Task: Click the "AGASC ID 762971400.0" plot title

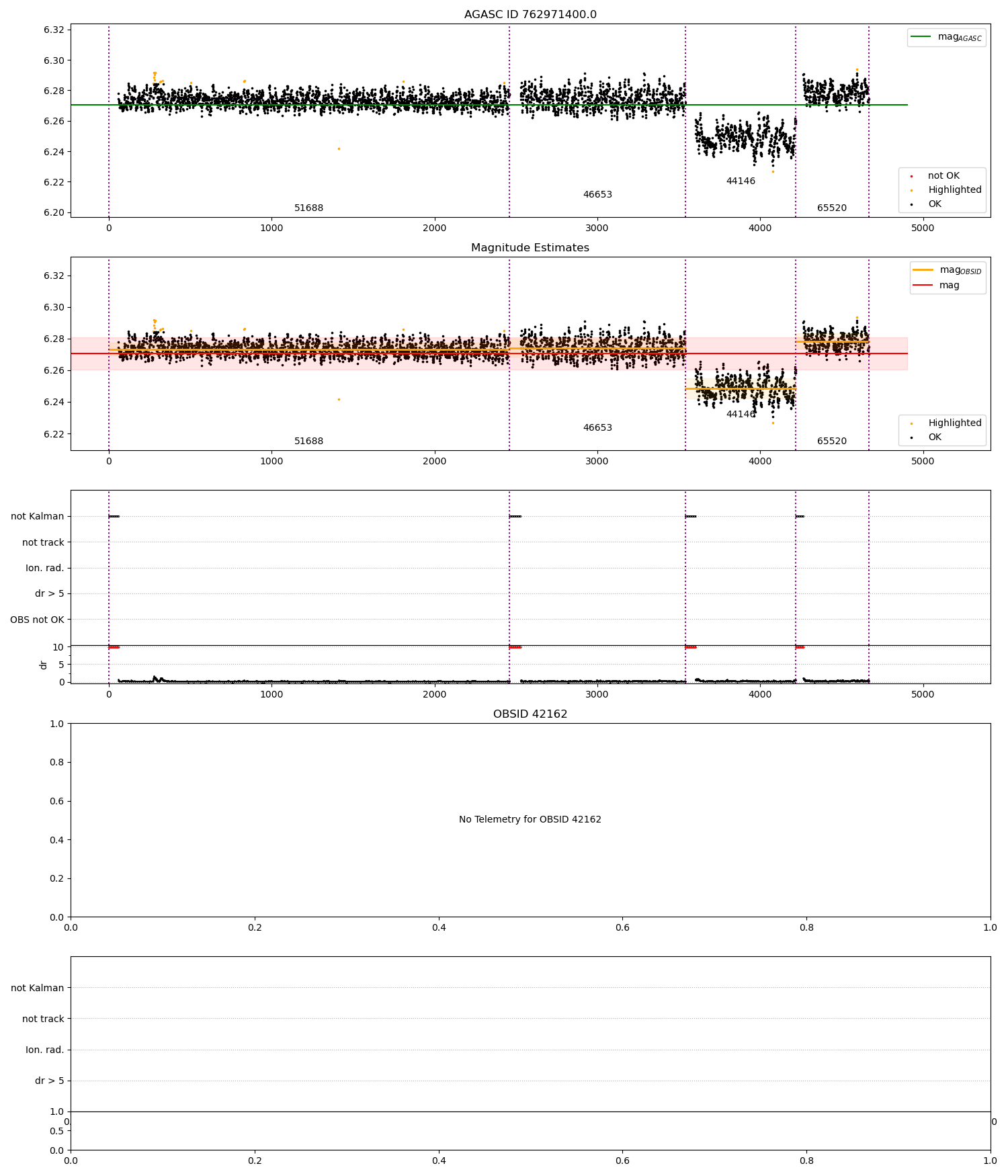Action: click(x=530, y=15)
